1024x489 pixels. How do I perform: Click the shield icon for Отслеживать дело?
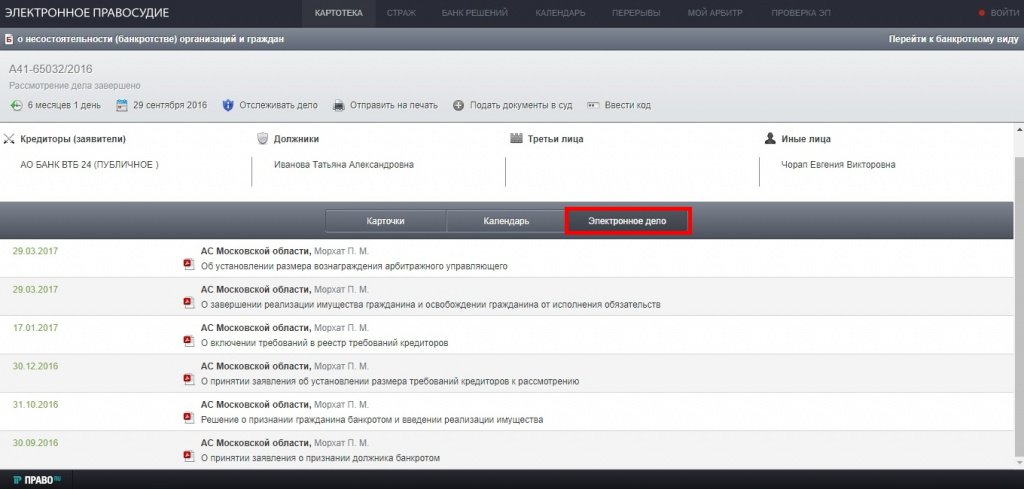(228, 105)
